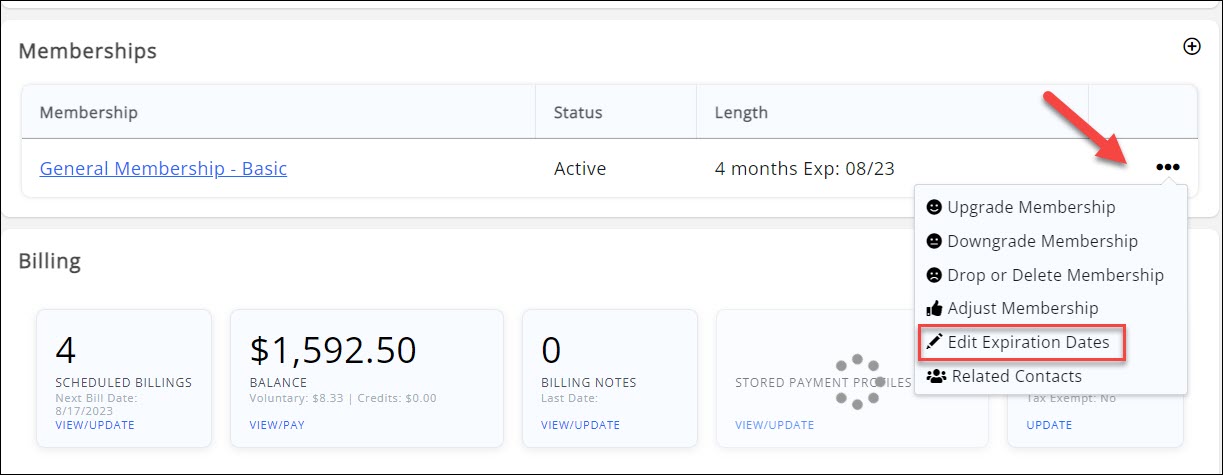
Task: Click the UPDATE link below Tax Exempt
Action: click(1049, 425)
